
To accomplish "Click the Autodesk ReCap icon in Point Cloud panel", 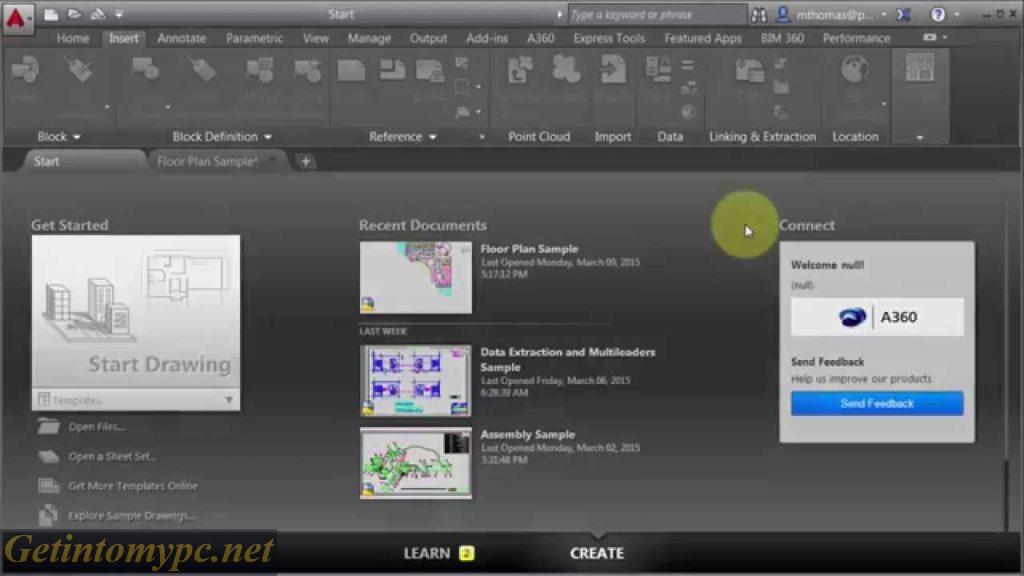I will click(520, 69).
